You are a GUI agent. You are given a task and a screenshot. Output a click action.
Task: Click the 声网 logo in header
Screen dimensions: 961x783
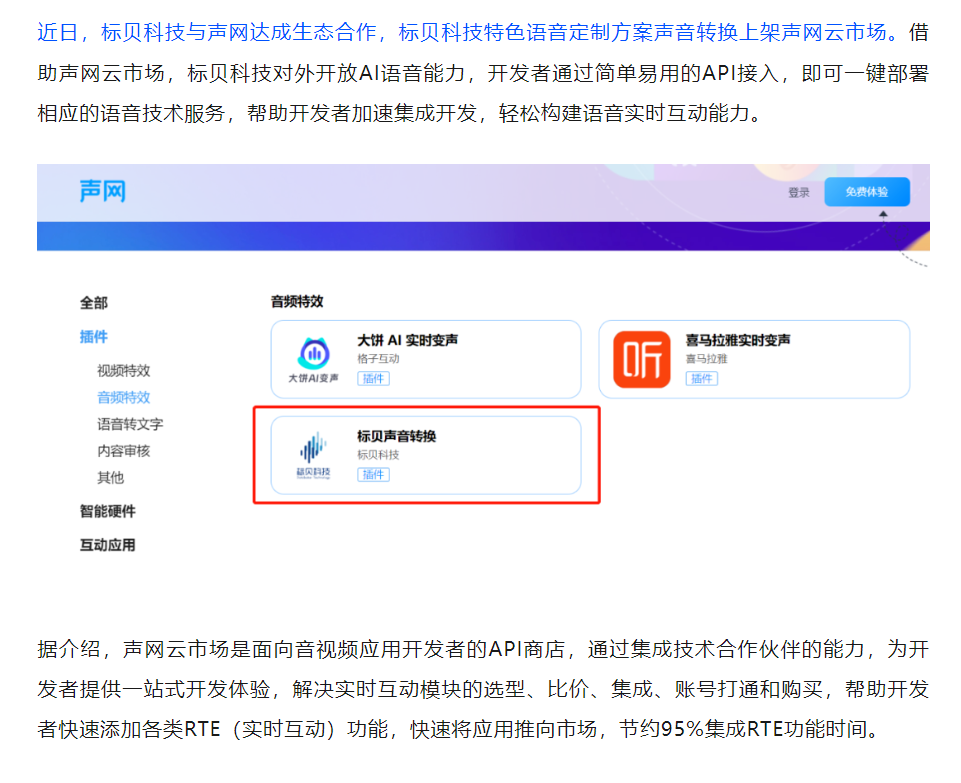pos(103,191)
